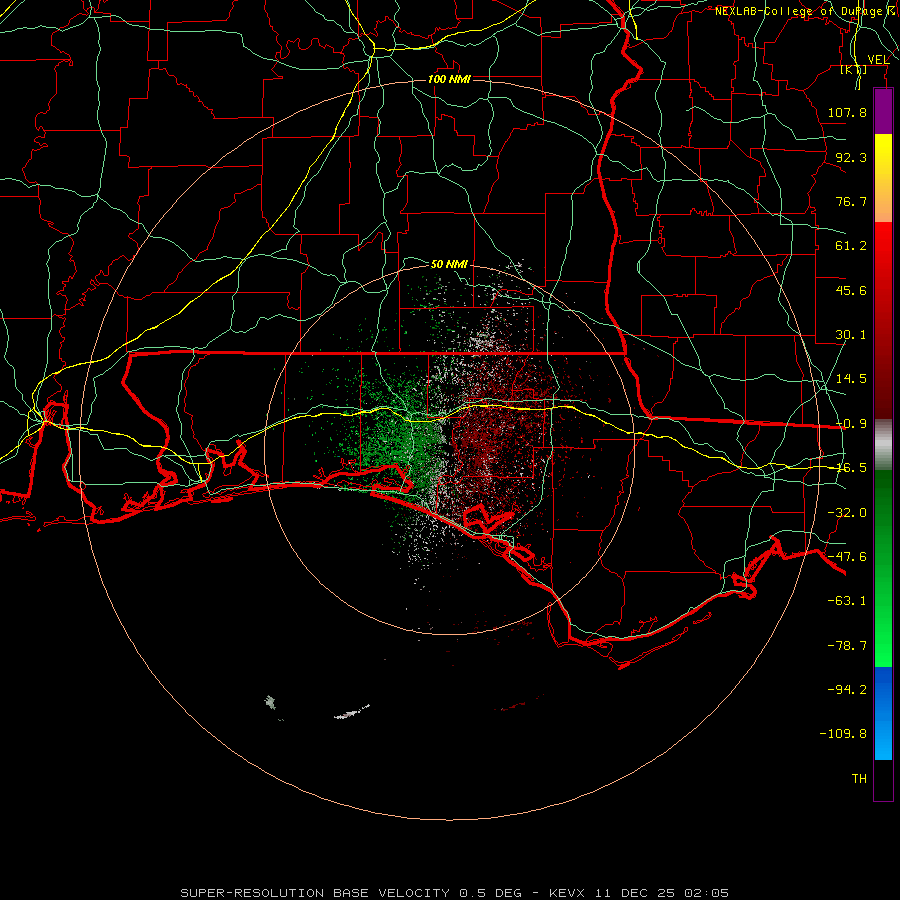Select the -32.0 velocity scale value
Viewport: 900px width, 900px height.
coord(847,513)
